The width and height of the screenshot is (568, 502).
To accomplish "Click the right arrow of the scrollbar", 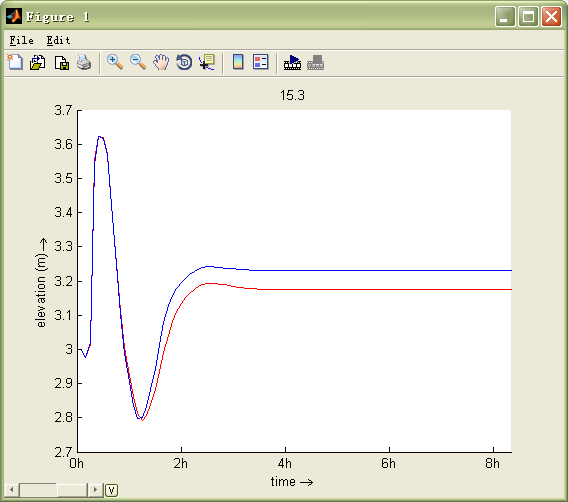I will (x=95, y=490).
